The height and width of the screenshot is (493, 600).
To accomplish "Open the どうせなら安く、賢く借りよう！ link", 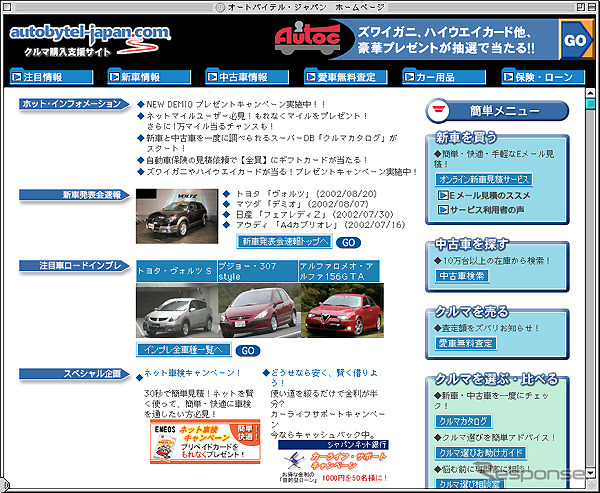I will pos(324,377).
